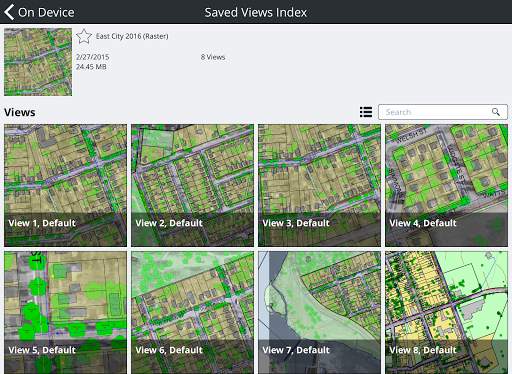Viewport: 512px width, 374px height.
Task: Open View 7, Default thumbnail
Action: 319,313
